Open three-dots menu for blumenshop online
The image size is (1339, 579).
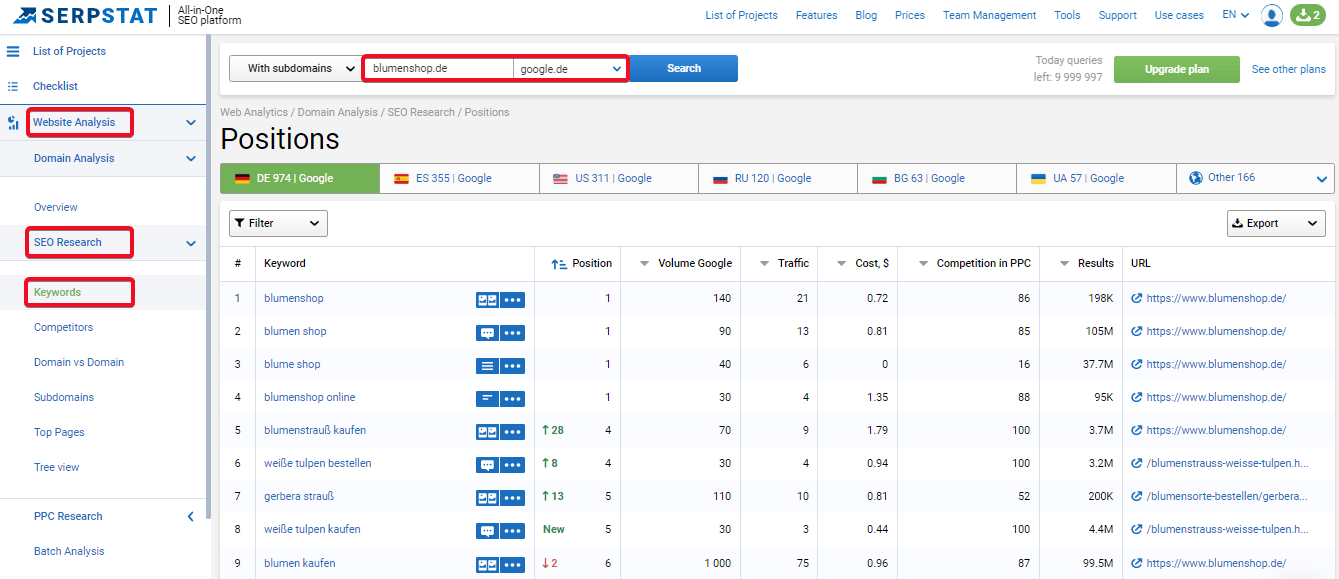point(512,398)
